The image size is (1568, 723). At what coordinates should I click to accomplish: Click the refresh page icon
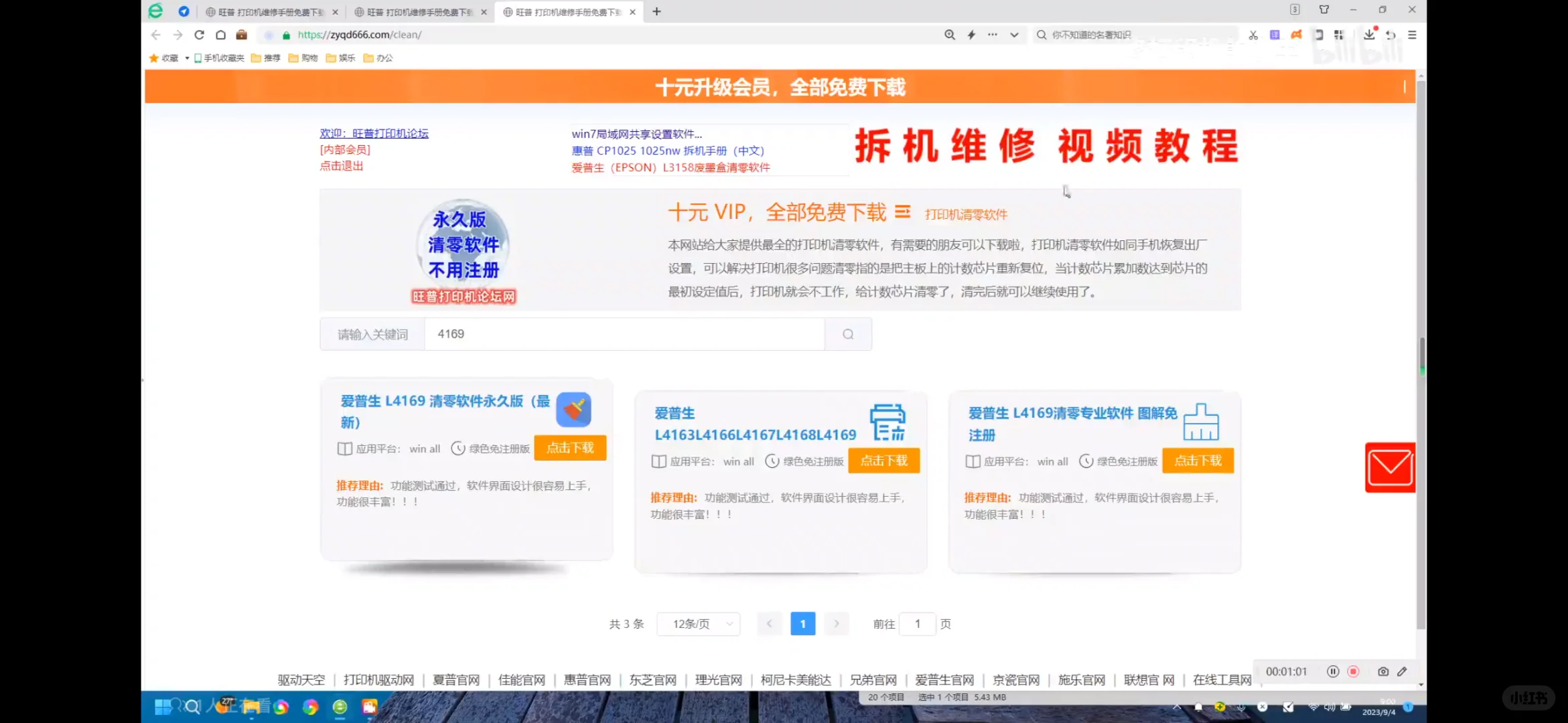(199, 35)
